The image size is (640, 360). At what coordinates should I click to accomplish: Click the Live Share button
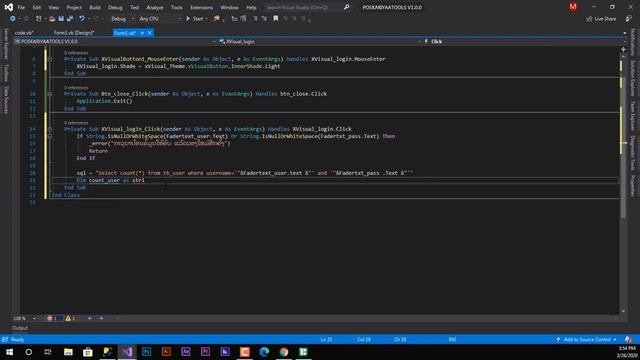tap(602, 19)
